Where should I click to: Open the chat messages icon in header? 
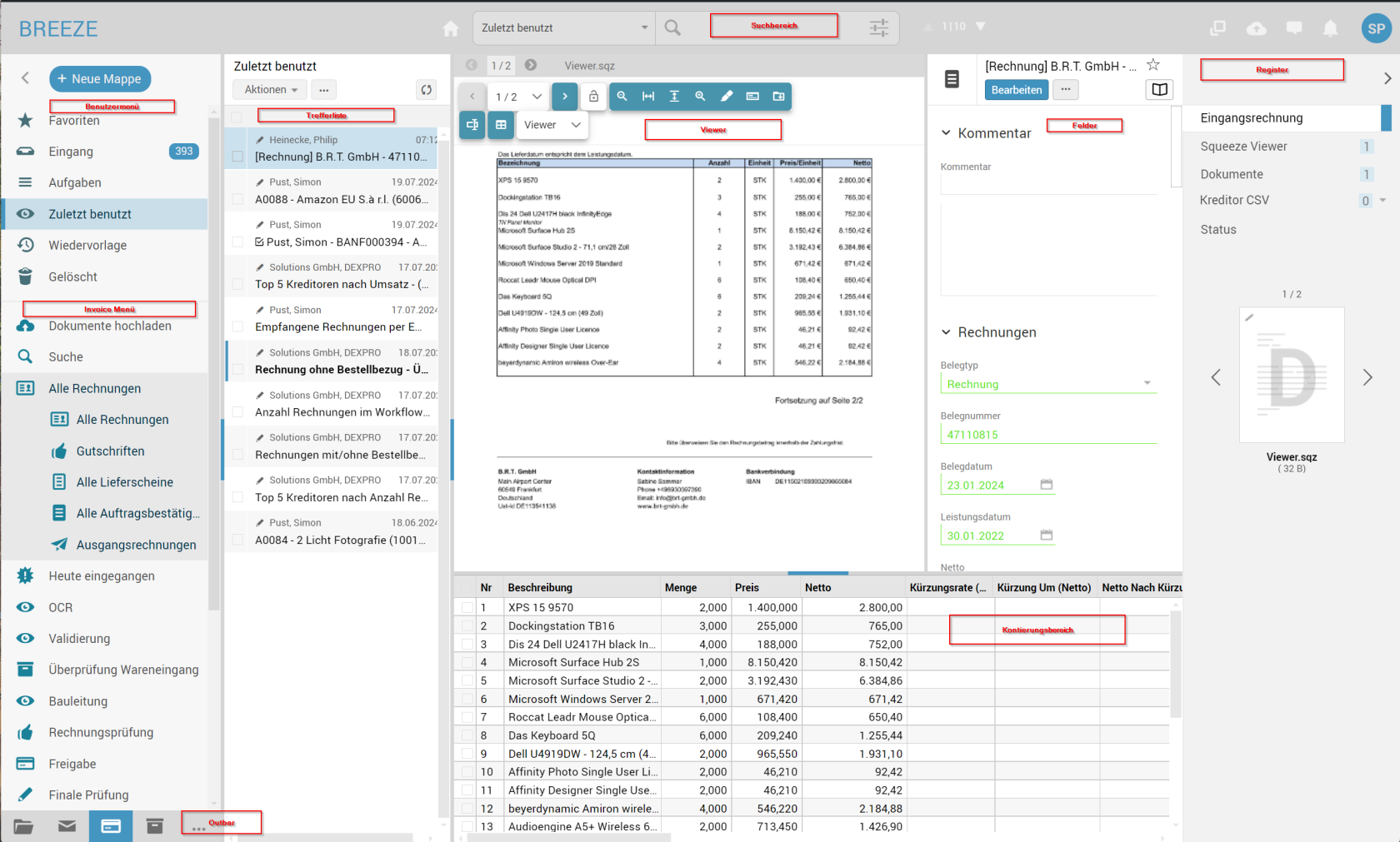coord(1294,28)
